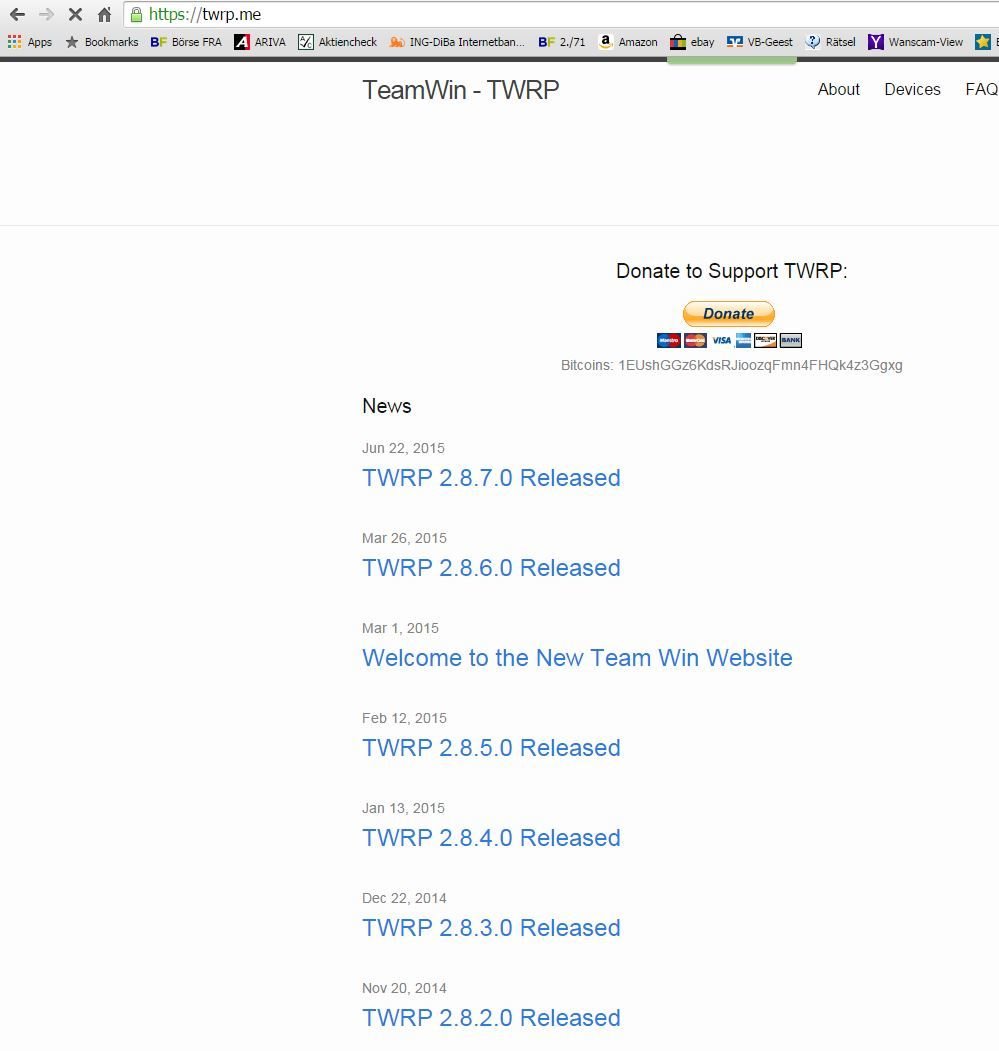Open the Amazon bookmark
This screenshot has height=1051, width=999.
[628, 42]
